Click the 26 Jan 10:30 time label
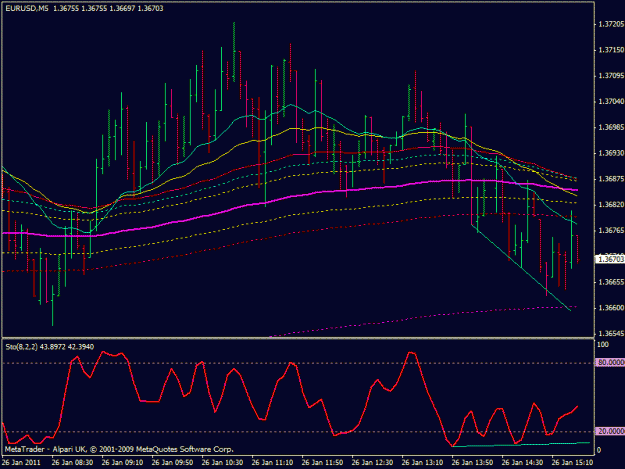 click(x=222, y=463)
